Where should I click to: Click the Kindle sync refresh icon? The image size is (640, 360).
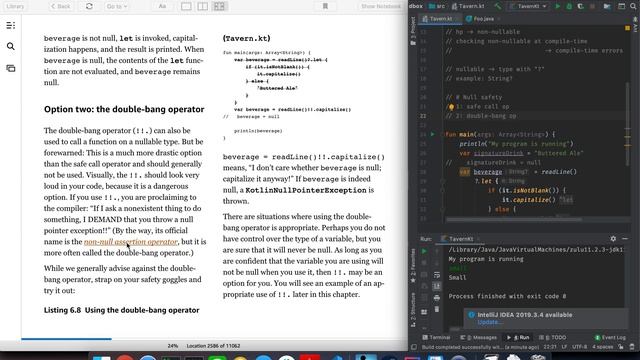(x=89, y=6)
